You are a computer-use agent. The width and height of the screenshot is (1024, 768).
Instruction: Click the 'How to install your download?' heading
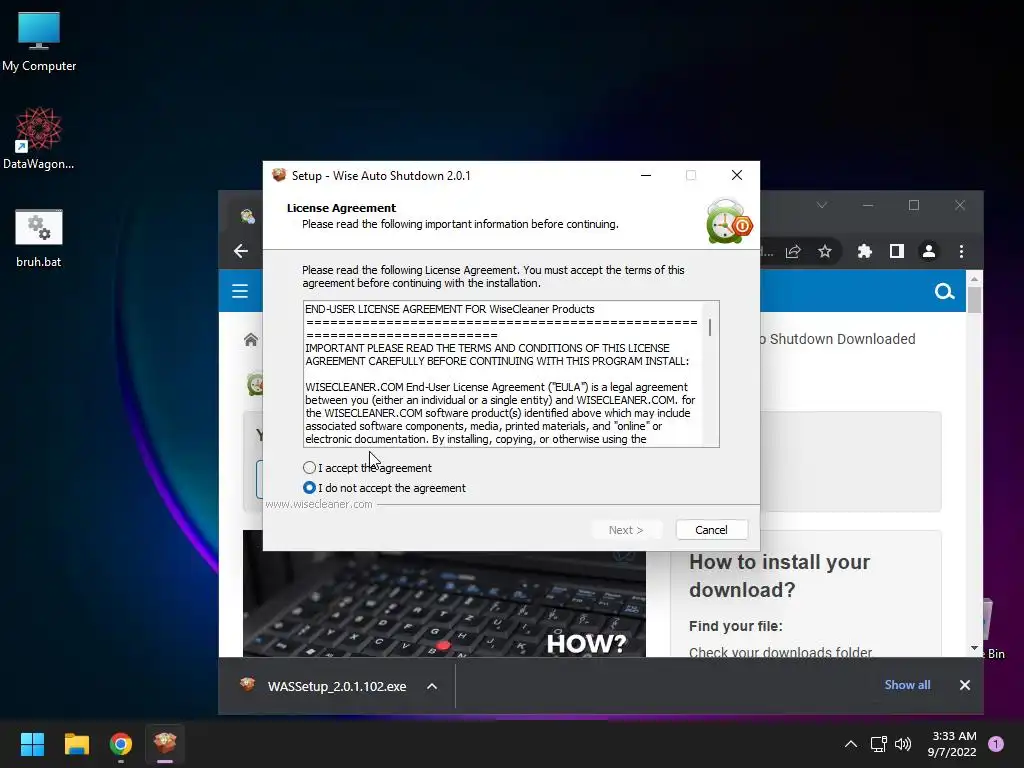[779, 575]
